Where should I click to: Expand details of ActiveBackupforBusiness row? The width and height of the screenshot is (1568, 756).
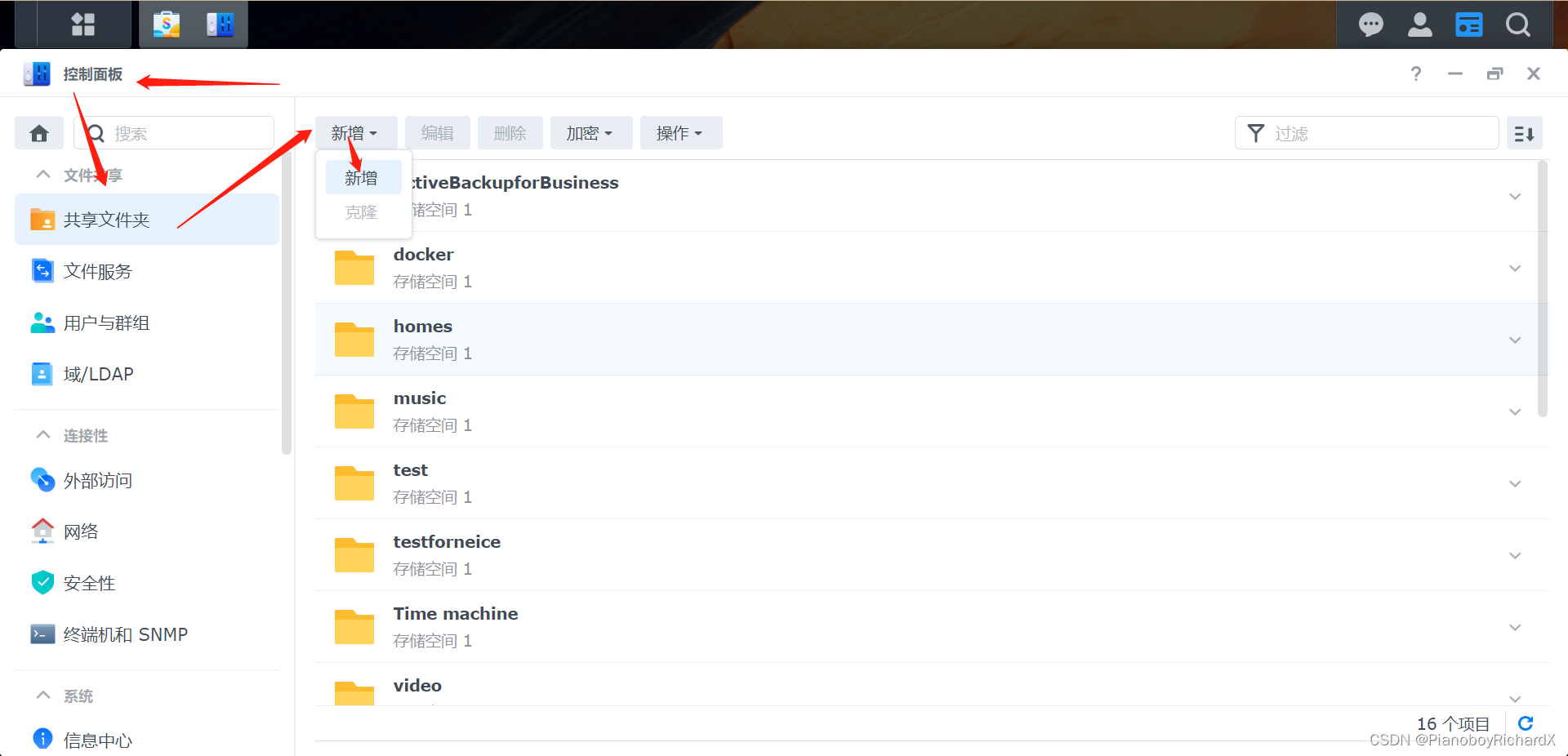click(1515, 196)
